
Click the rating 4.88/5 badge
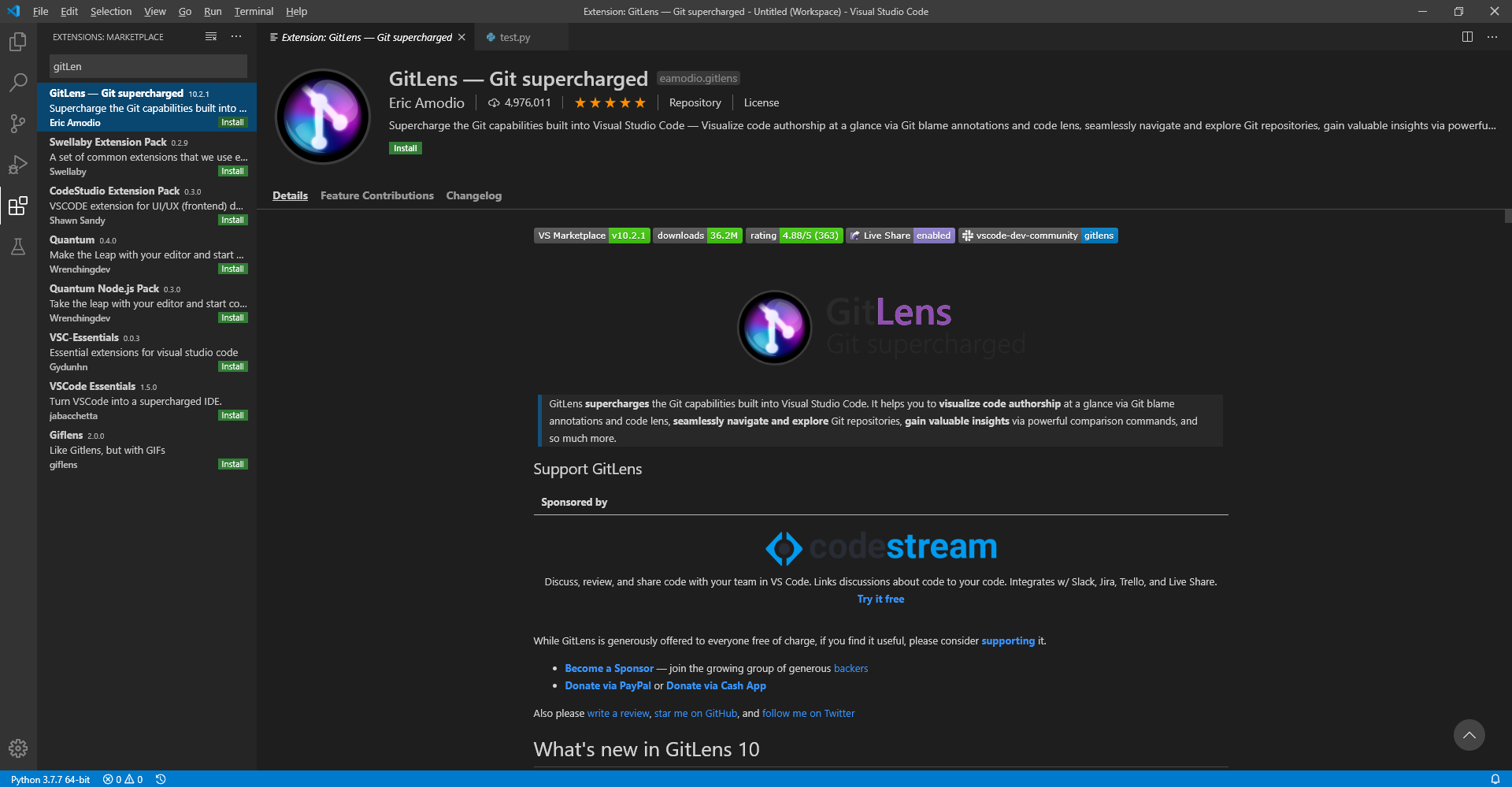[x=794, y=236]
